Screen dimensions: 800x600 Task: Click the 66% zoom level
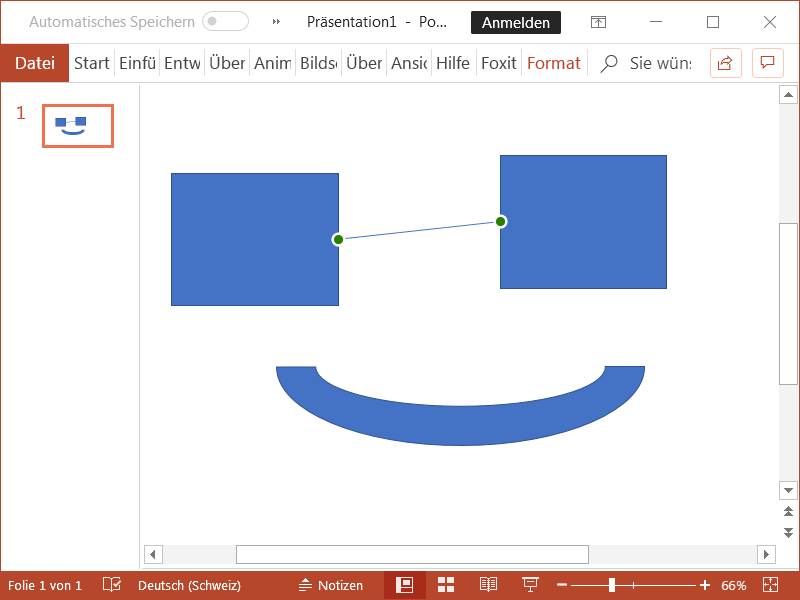pyautogui.click(x=733, y=585)
